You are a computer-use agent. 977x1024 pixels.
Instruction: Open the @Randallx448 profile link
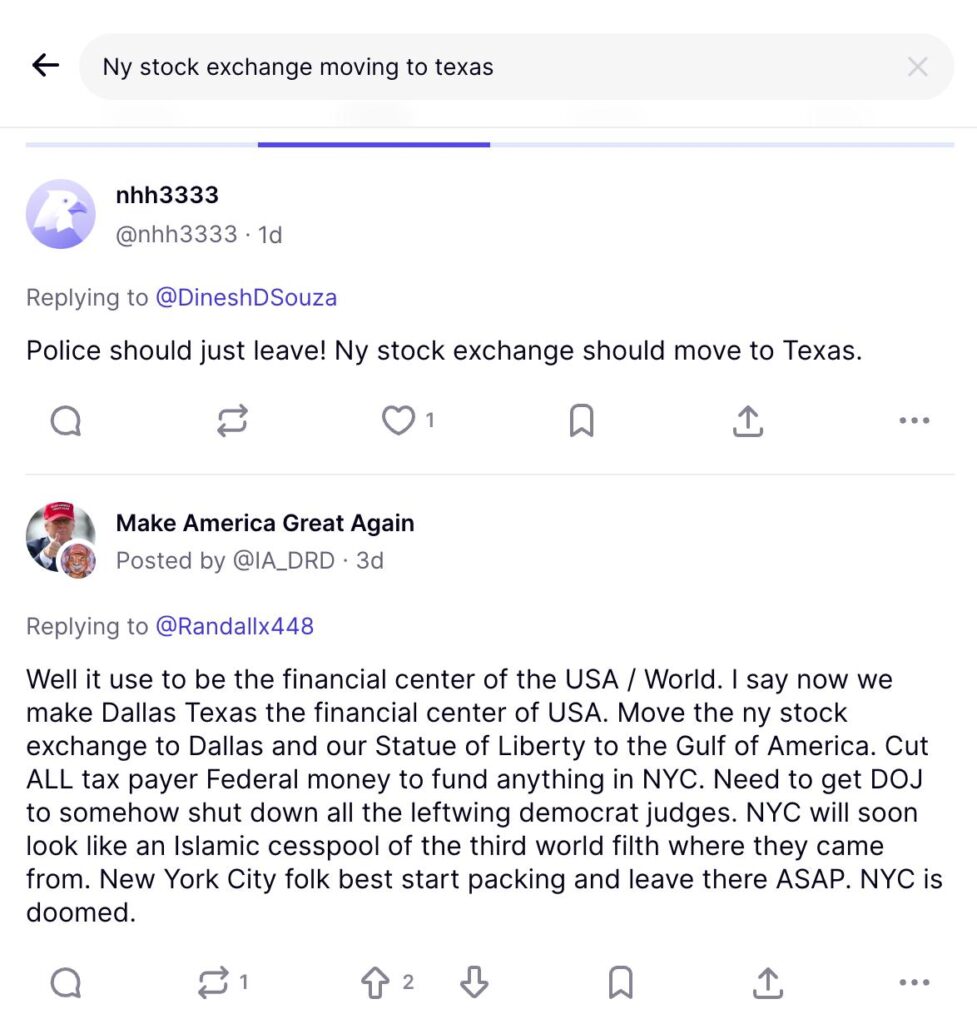click(x=234, y=626)
